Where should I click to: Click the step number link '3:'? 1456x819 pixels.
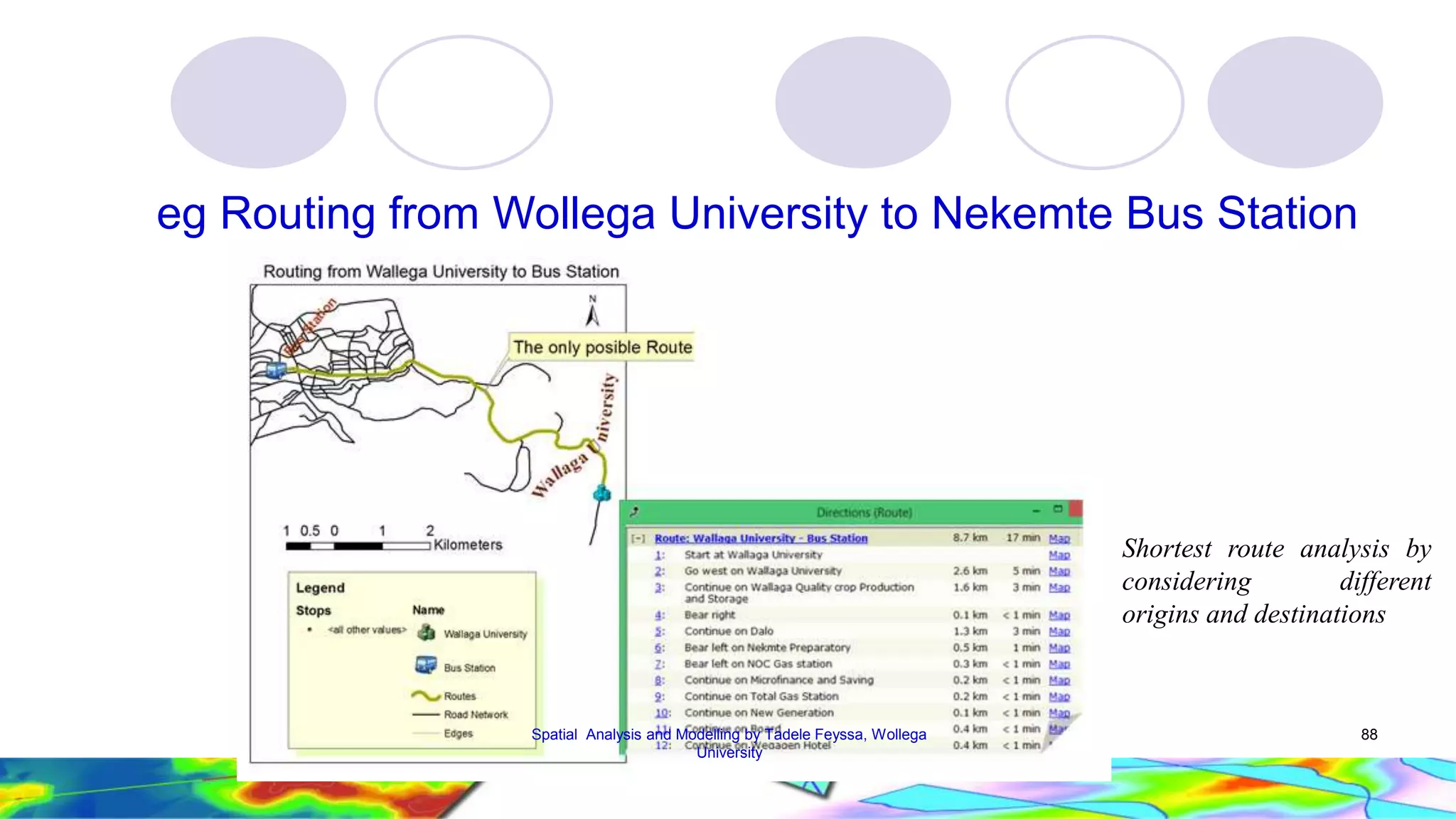[x=660, y=588]
